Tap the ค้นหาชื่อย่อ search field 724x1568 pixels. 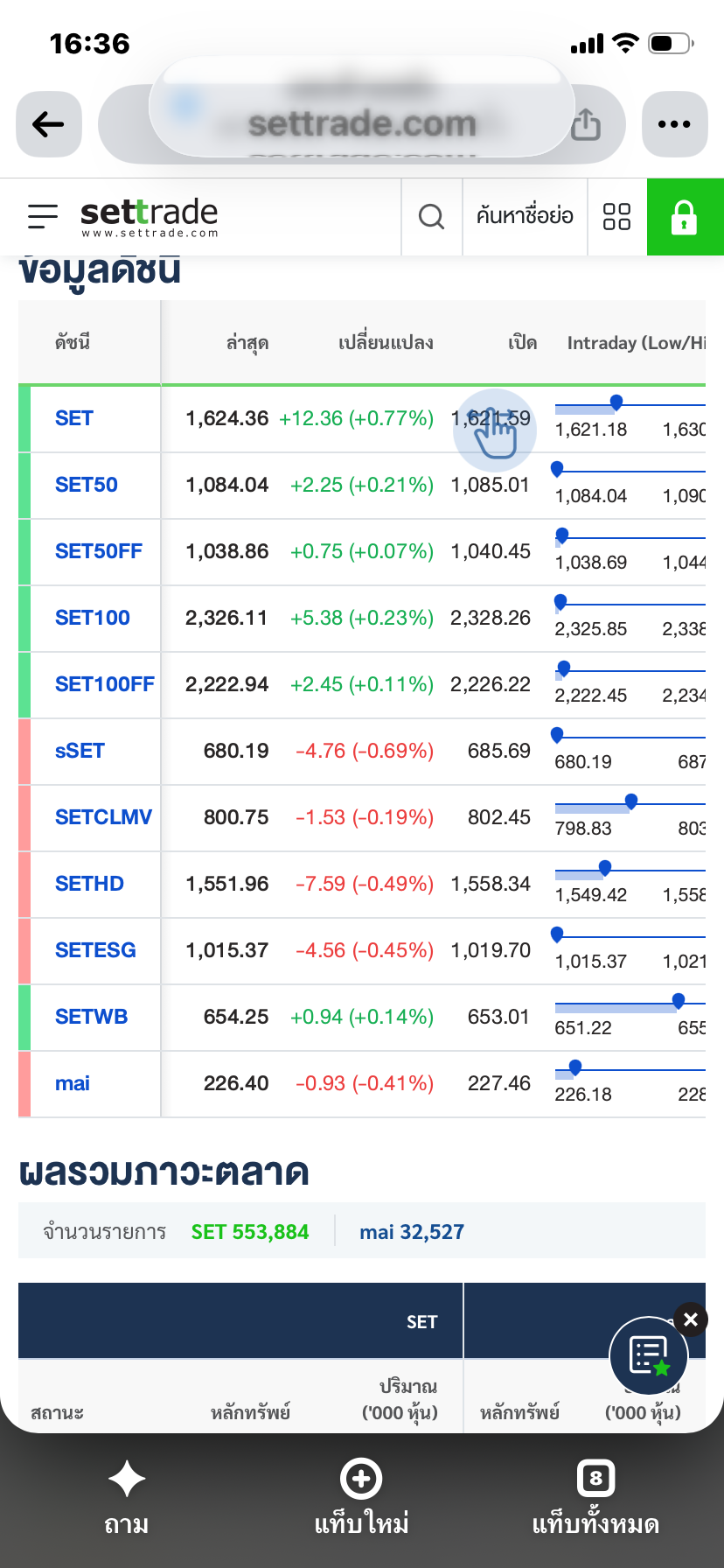coord(525,216)
